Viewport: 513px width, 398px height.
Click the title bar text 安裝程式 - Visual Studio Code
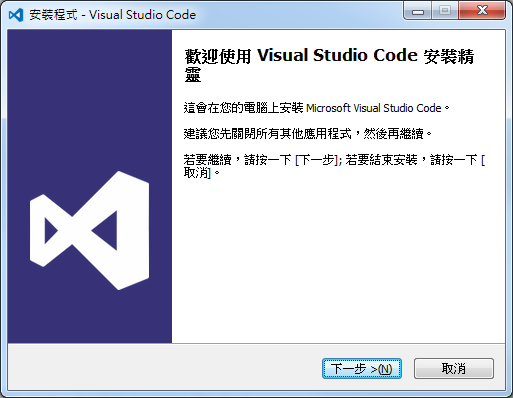(112, 15)
